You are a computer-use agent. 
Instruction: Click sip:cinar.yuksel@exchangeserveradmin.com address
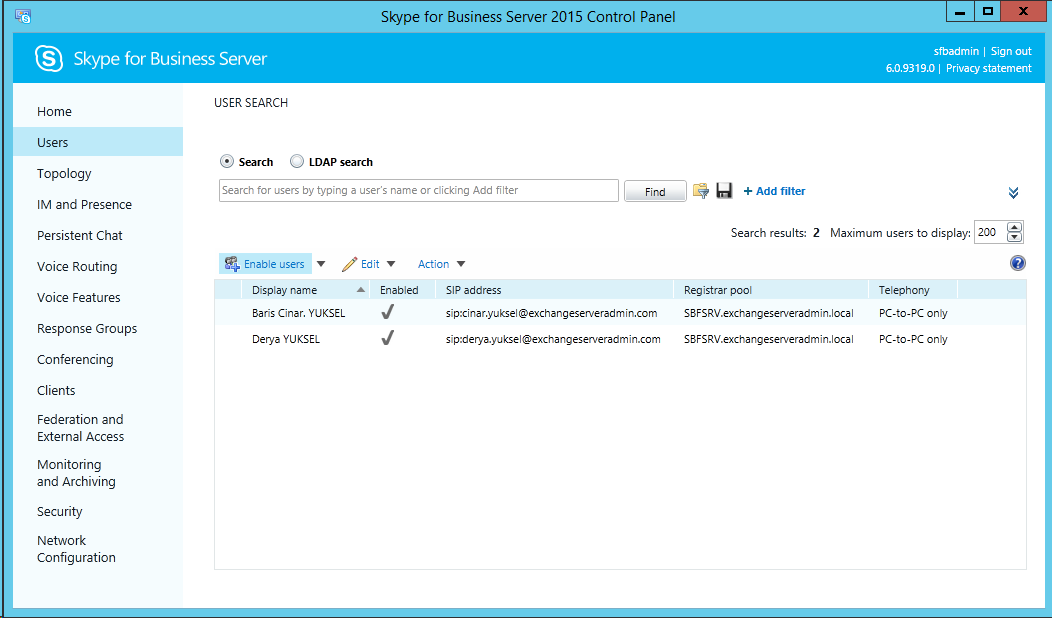[x=551, y=313]
